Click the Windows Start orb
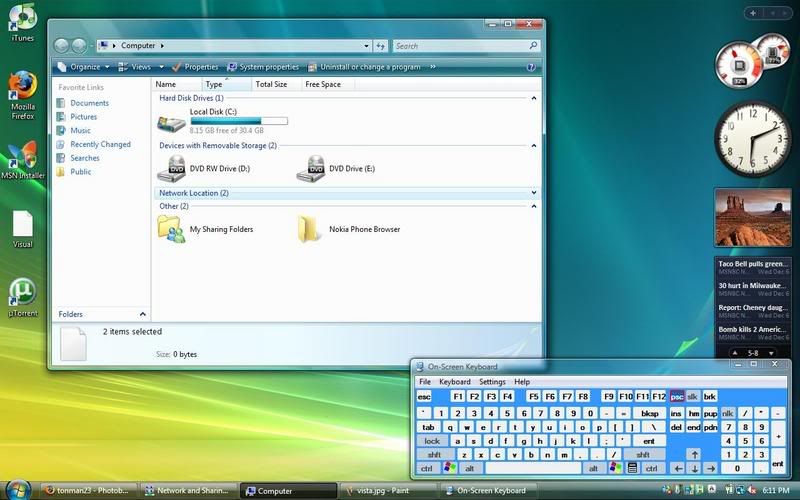 pos(19,490)
